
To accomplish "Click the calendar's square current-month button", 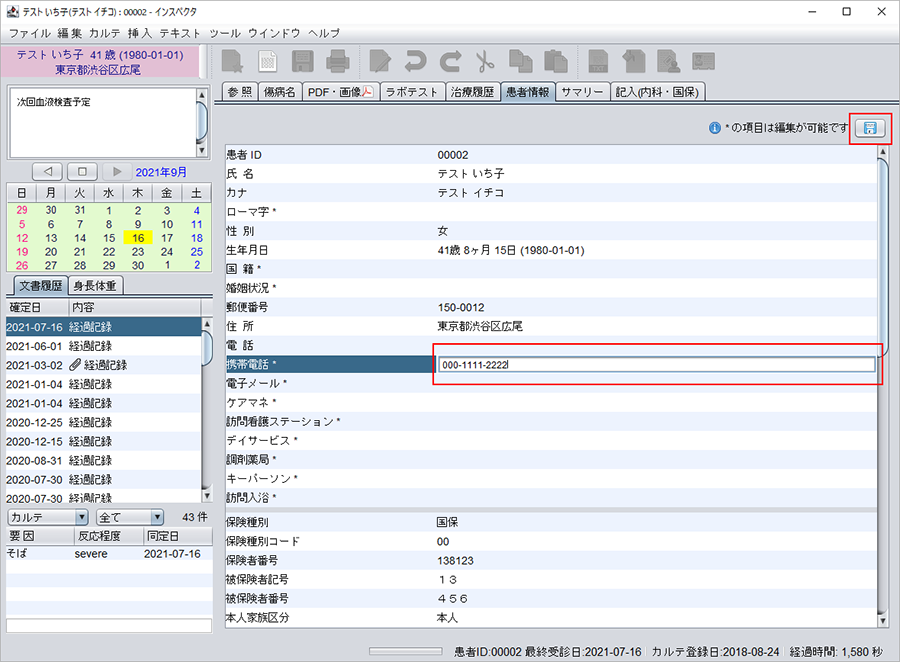I will [82, 171].
